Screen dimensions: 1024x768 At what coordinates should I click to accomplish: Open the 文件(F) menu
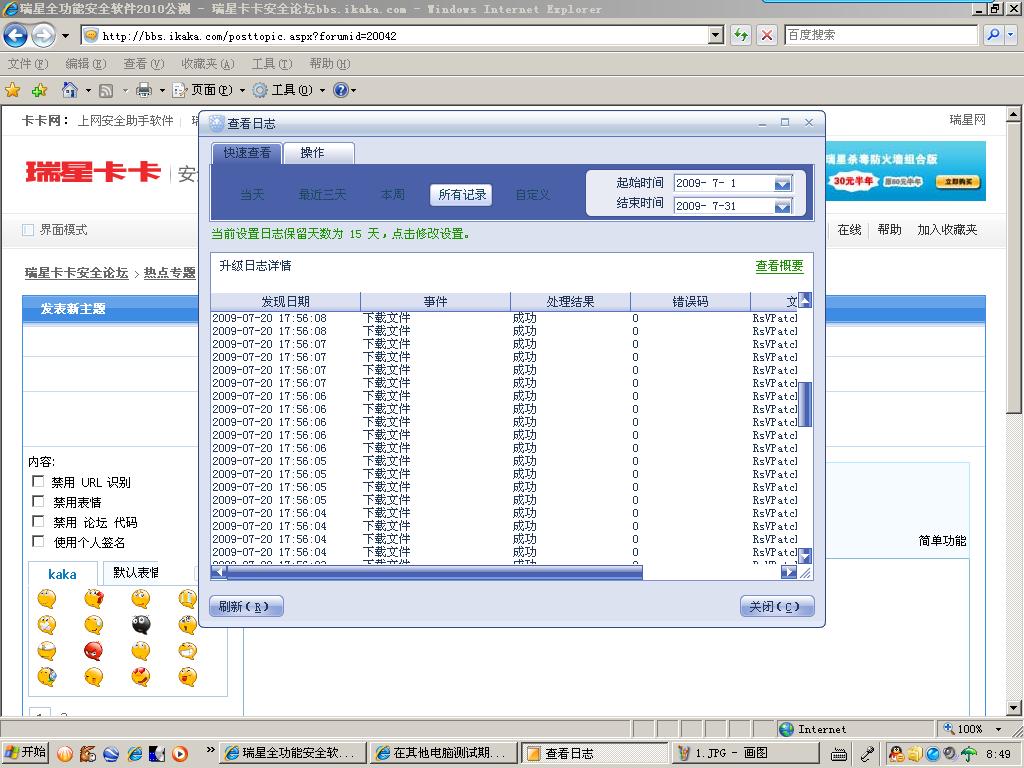[x=27, y=63]
